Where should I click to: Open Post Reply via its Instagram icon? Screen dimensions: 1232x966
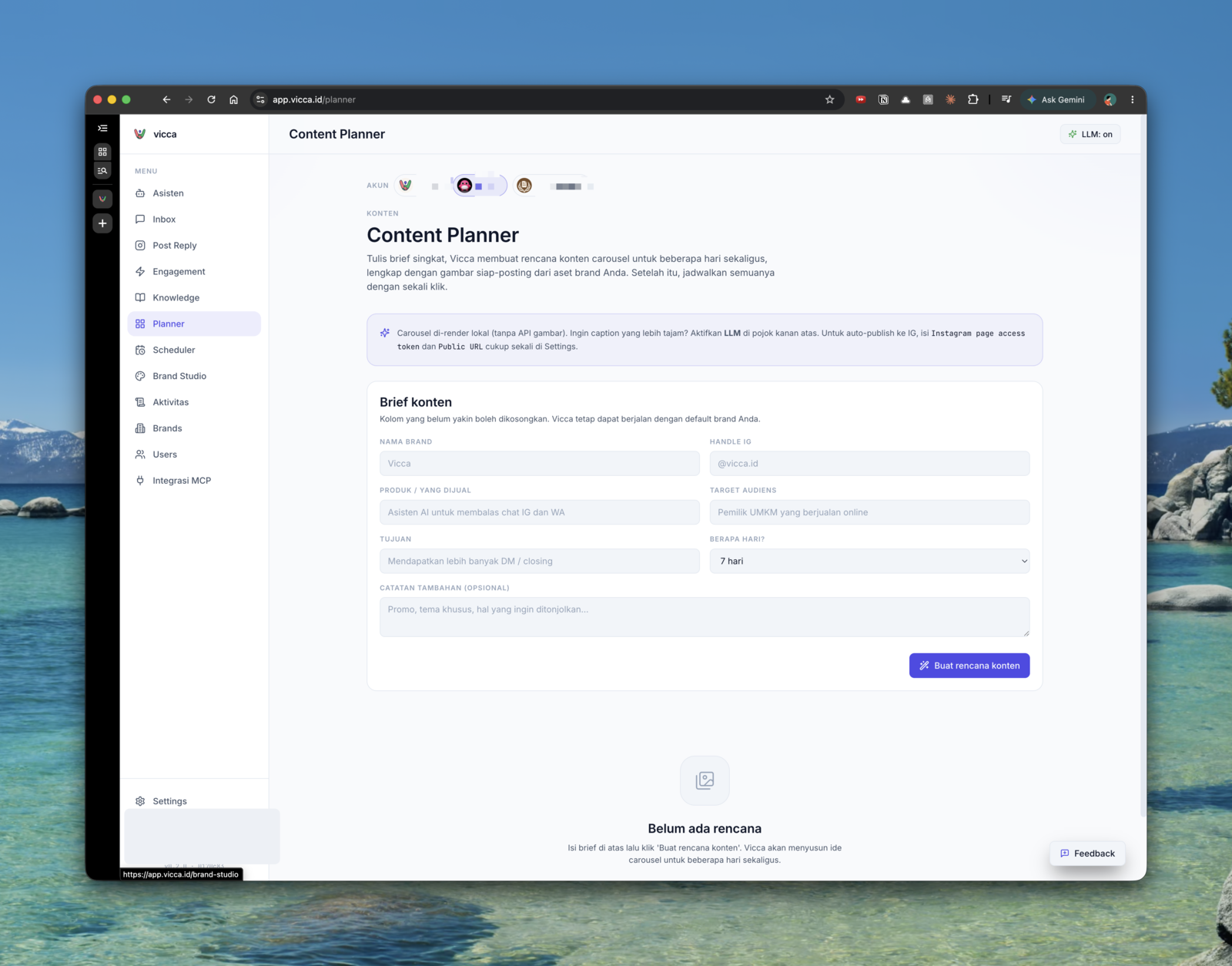coord(140,246)
